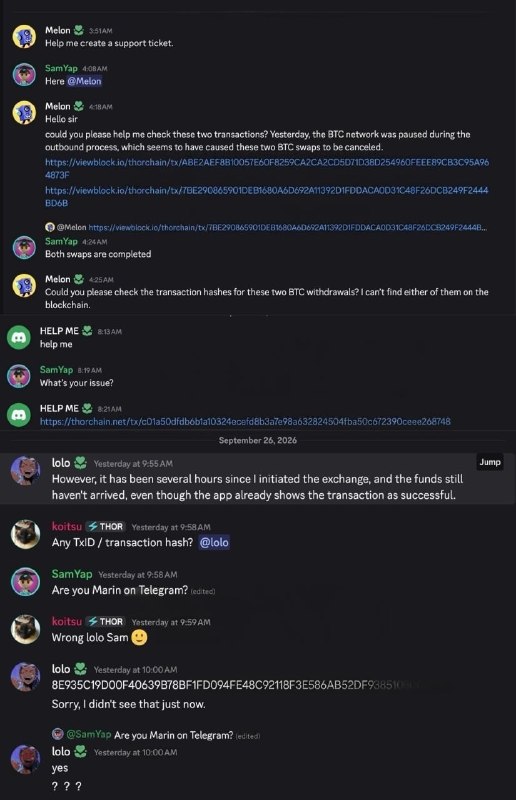This screenshot has height=800, width=516.
Task: Click lolo's avatar on the highlighted message
Action: click(26, 470)
